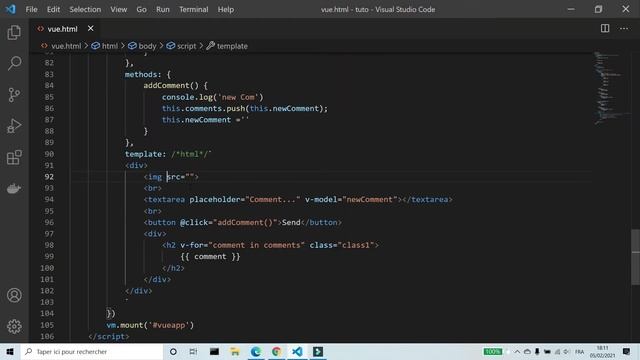Screen dimensions: 640x360
Task: Open the Terminal menu
Action: [x=193, y=9]
